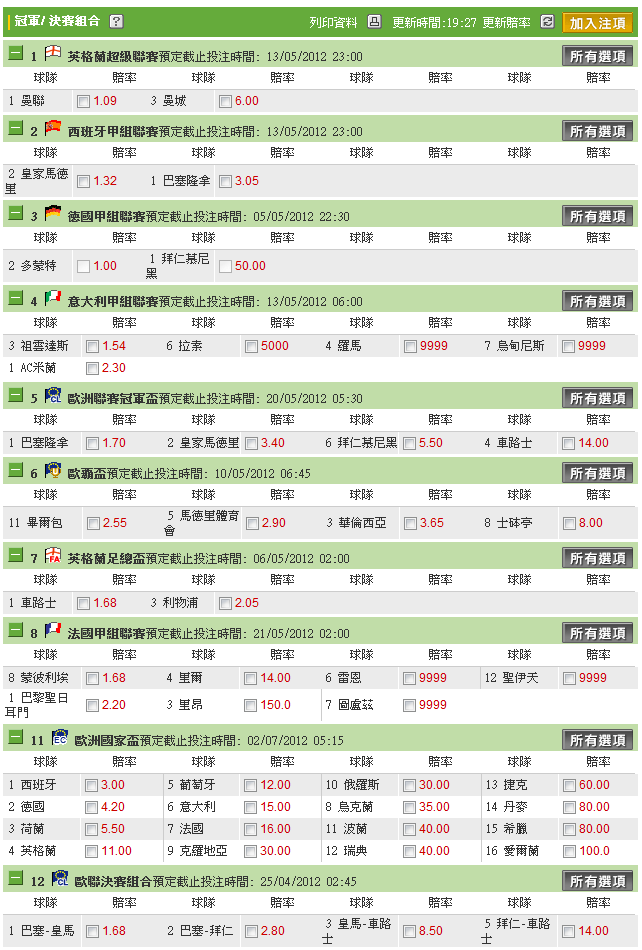Viewport: 642px width, 950px height.
Task: Click the Europa League icon for 歐霸盃
Action: coord(53,470)
